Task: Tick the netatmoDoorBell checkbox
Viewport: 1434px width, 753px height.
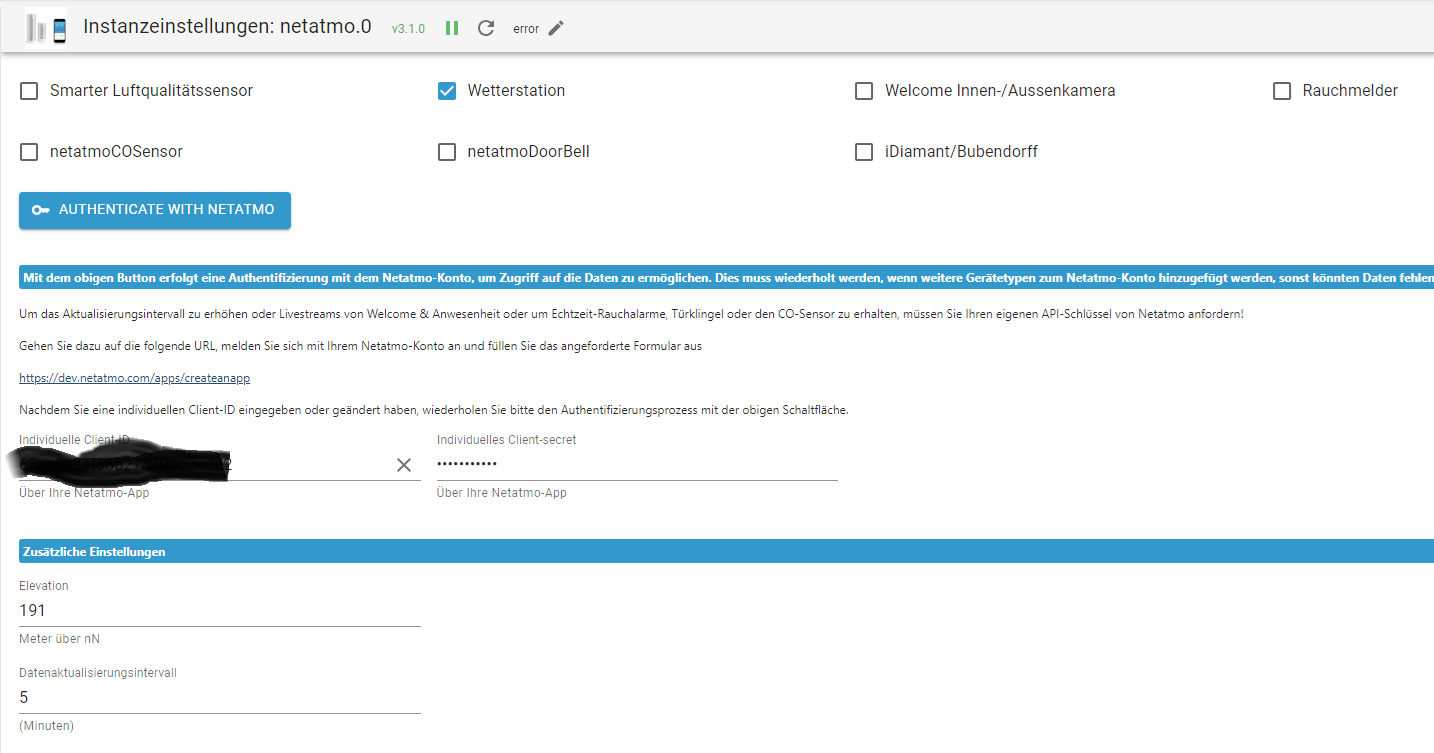Action: coord(447,152)
